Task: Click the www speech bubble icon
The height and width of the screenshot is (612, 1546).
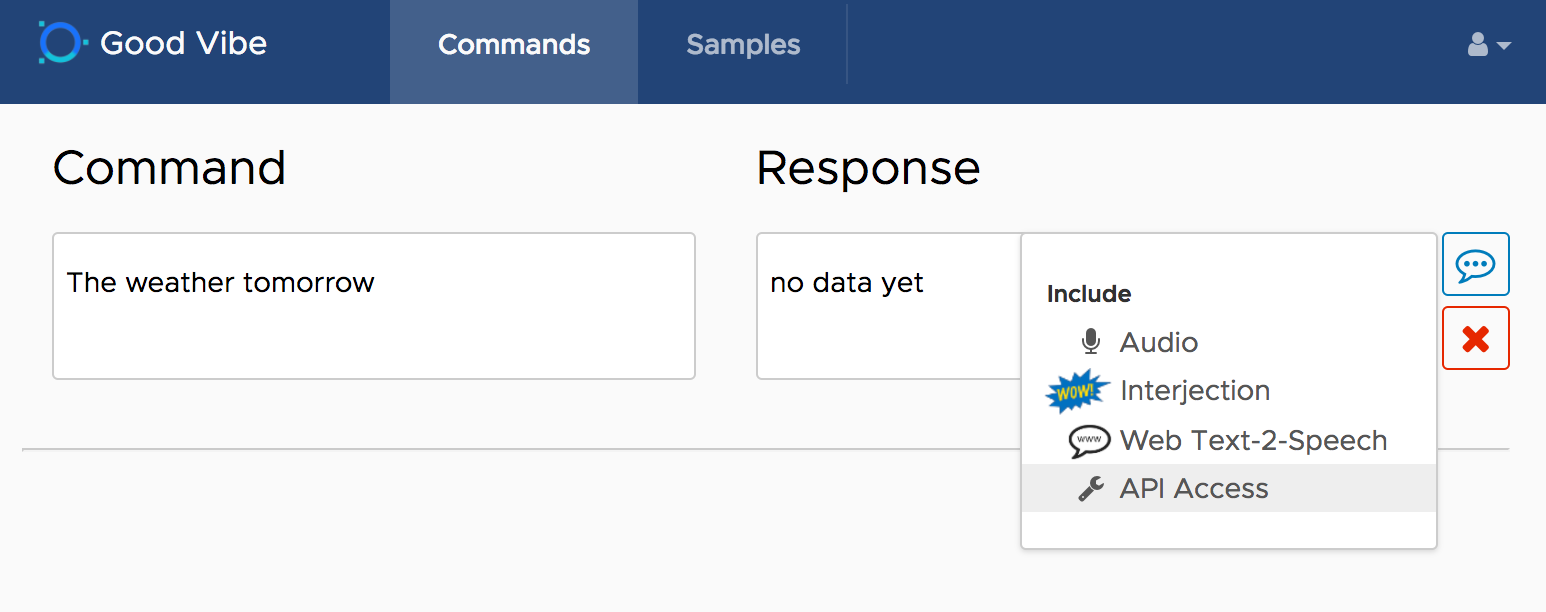Action: [x=1089, y=440]
